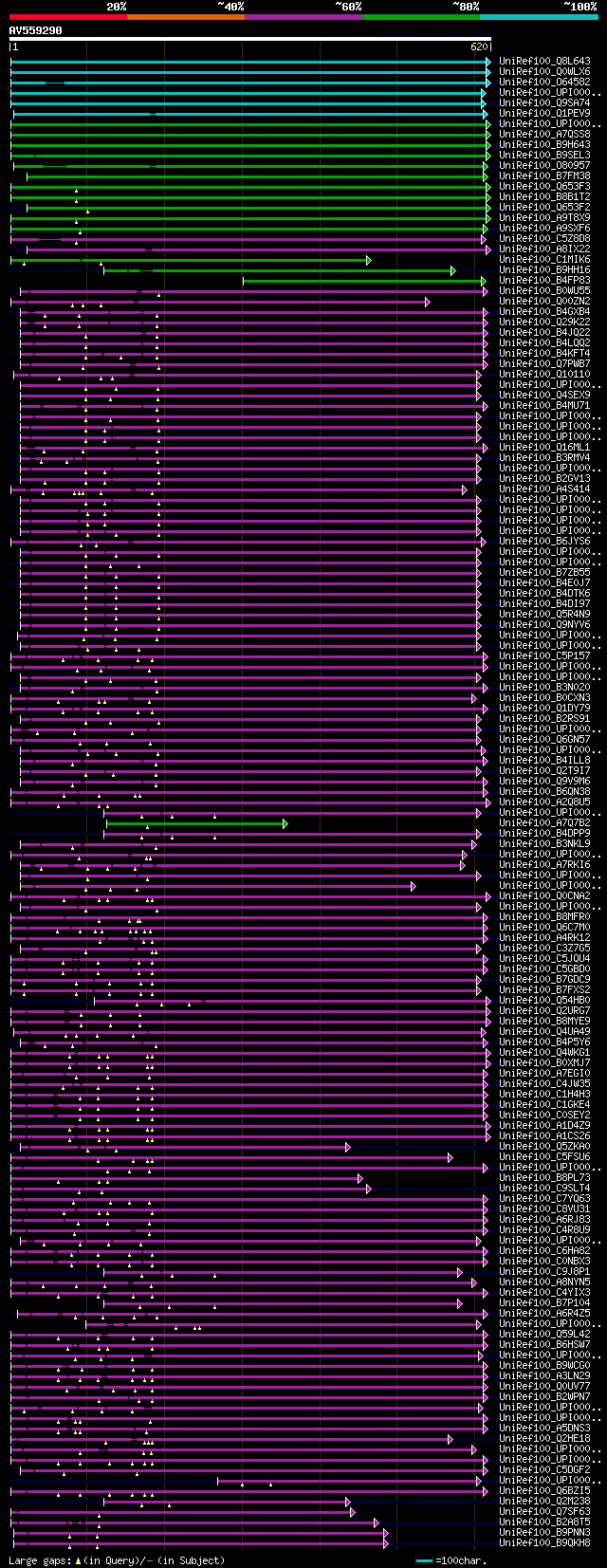Select the UniRef100_B8B1T2 label
This screenshot has width=607, height=1568.
coord(544,196)
